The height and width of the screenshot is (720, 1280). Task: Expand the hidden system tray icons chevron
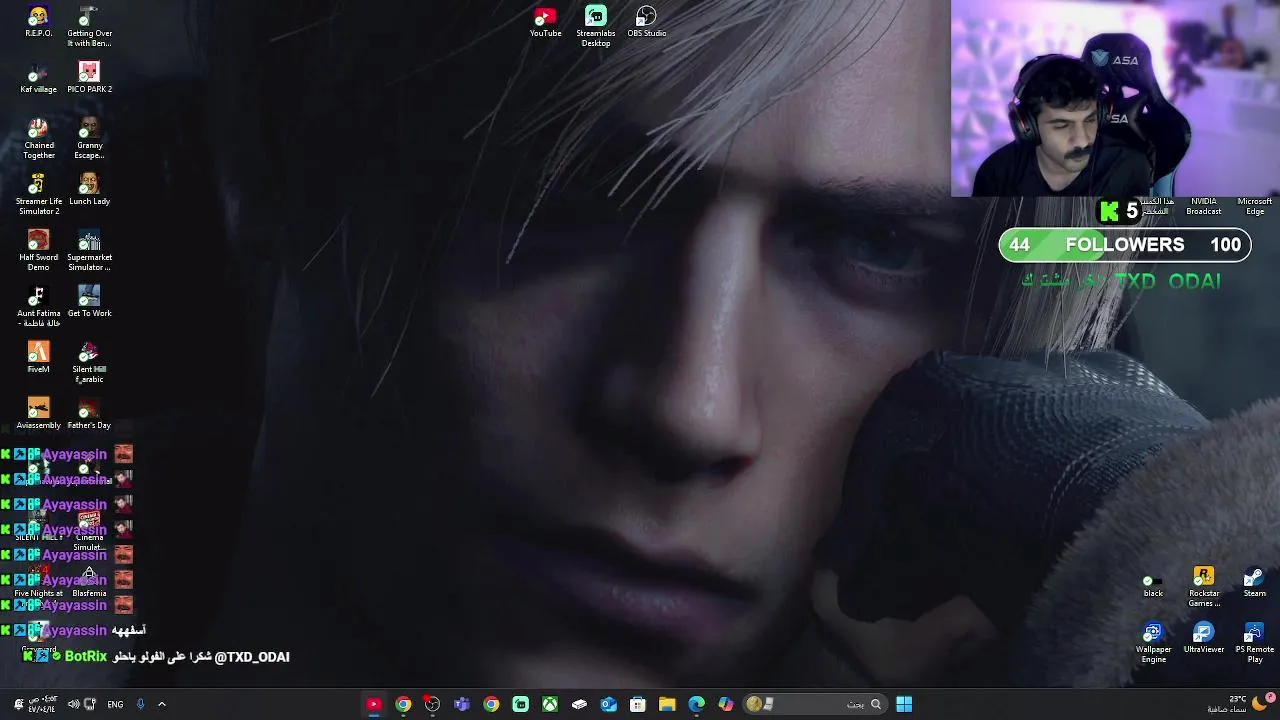[x=162, y=704]
